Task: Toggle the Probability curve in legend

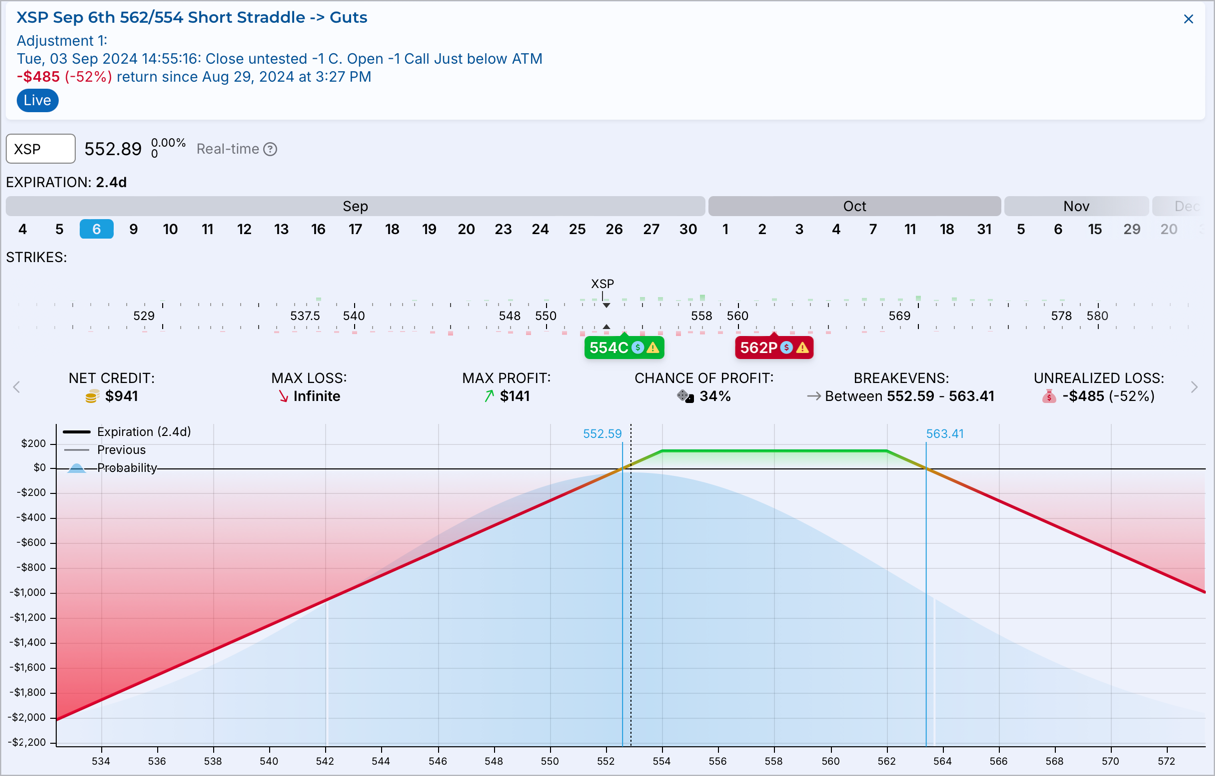Action: pos(111,468)
